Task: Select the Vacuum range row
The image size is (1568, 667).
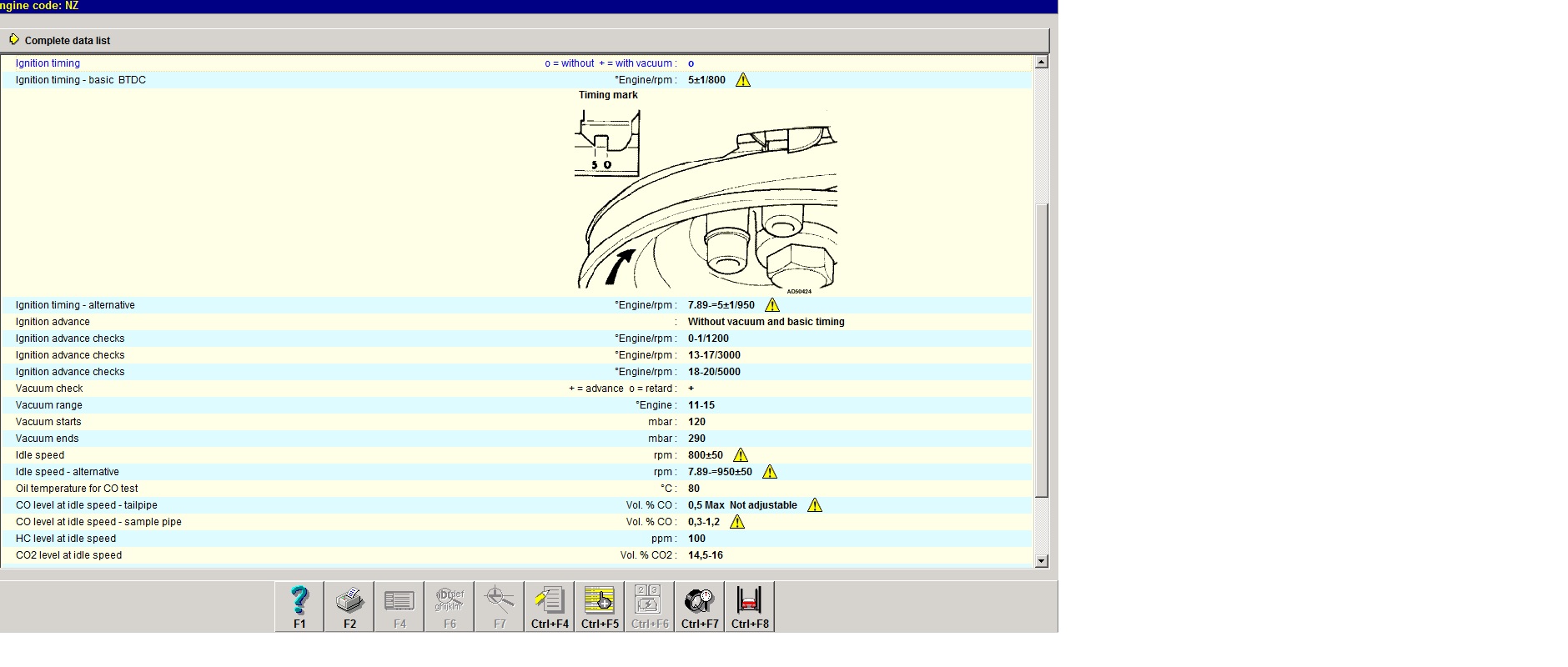Action: tap(49, 405)
